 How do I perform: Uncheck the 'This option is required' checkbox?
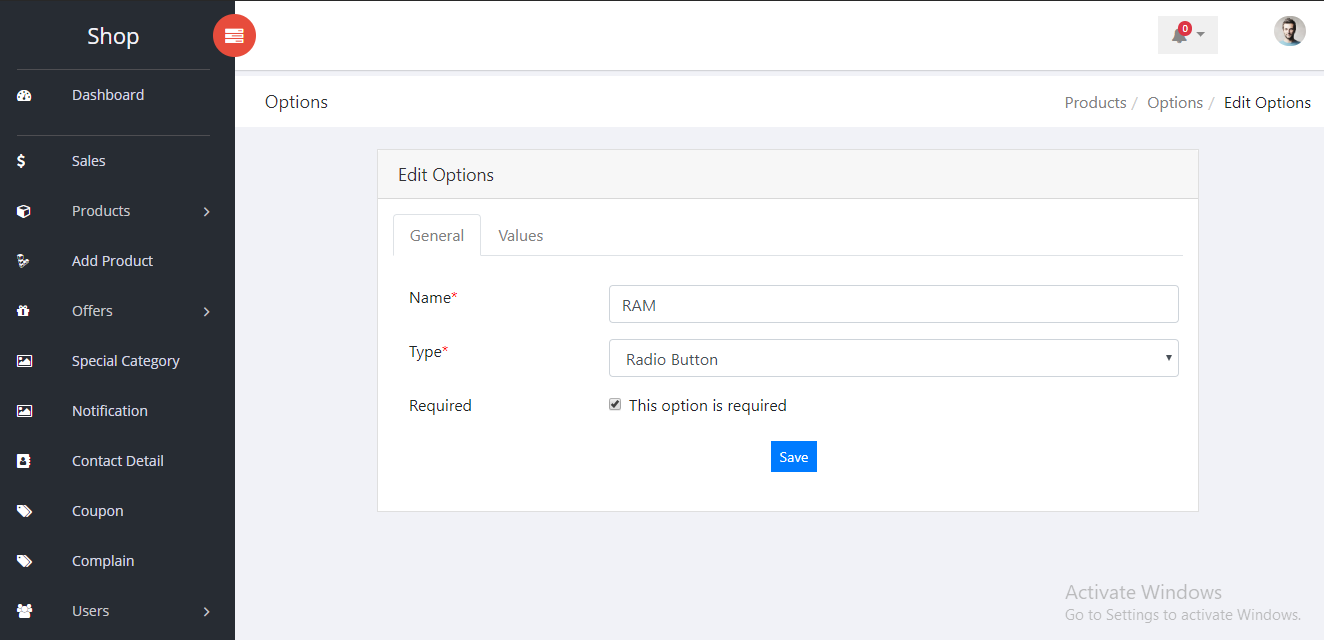615,405
